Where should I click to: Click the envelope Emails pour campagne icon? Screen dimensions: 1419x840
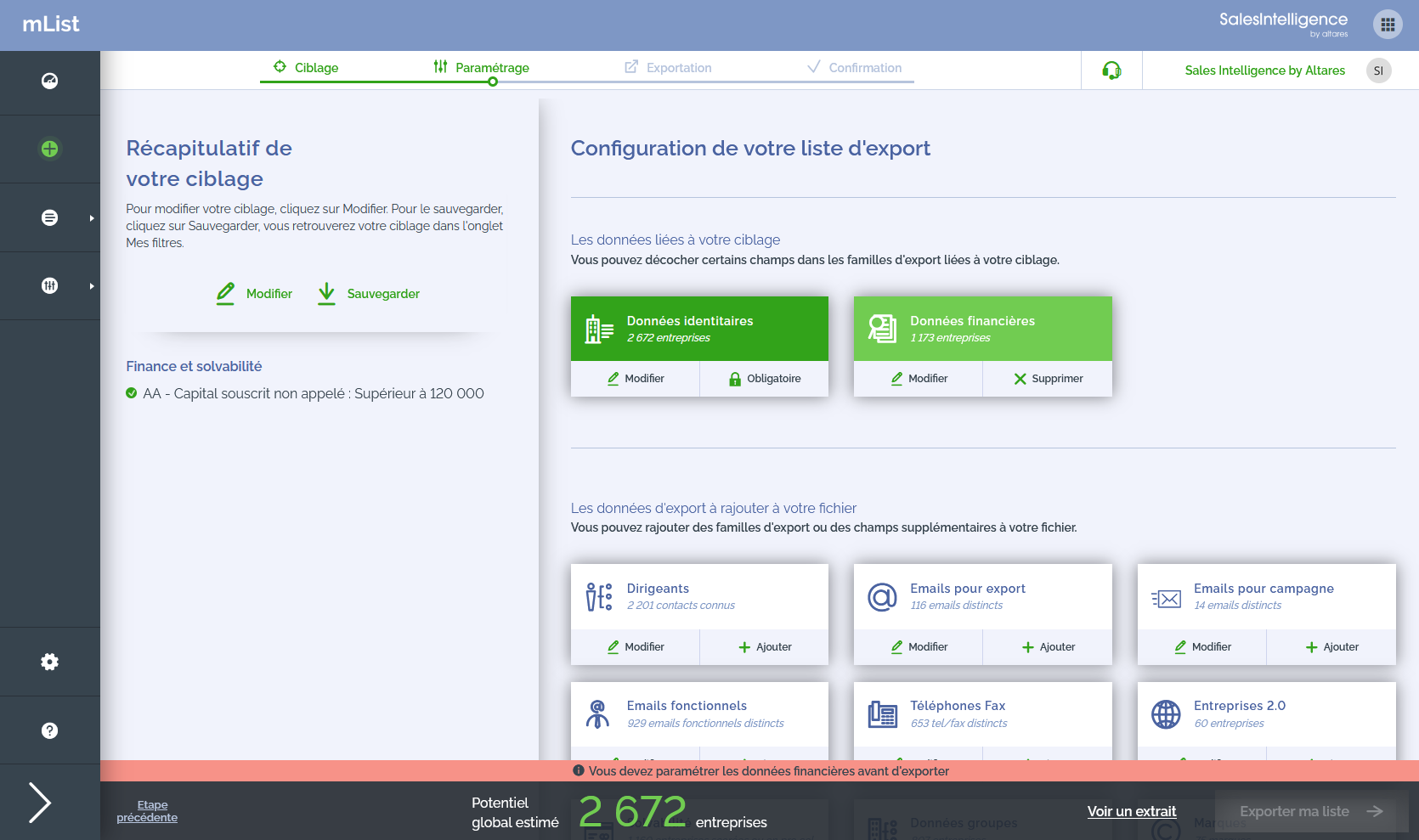pyautogui.click(x=1166, y=599)
